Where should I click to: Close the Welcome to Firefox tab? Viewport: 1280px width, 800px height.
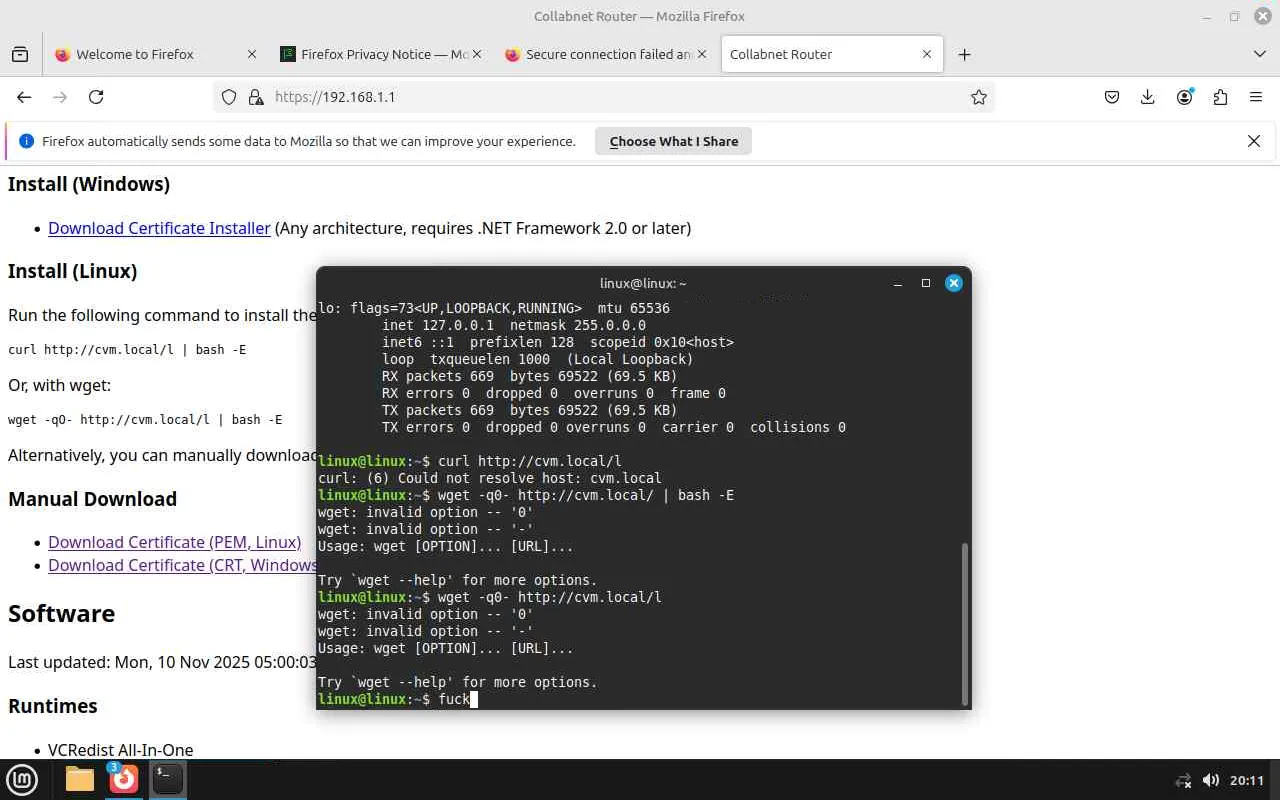click(x=252, y=55)
